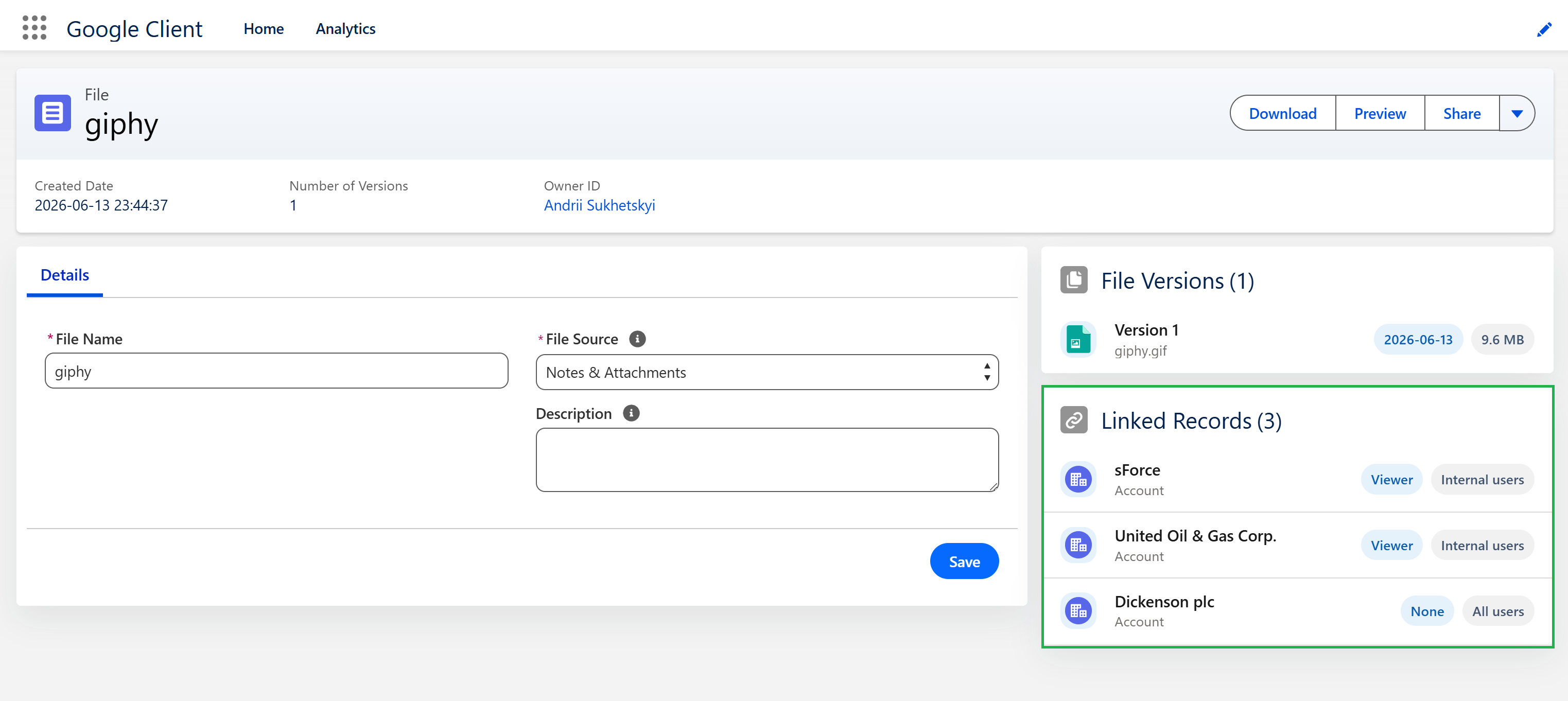
Task: Open the sForce linked record
Action: 1137,470
